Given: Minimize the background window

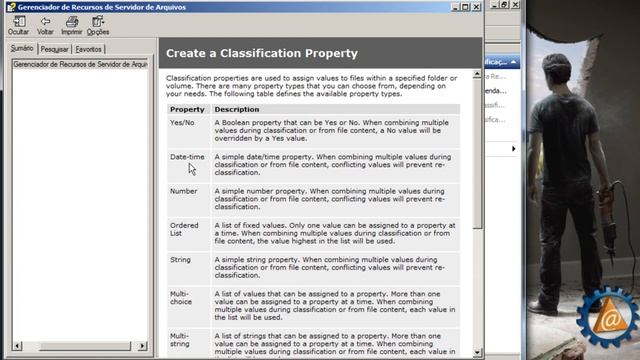Looking at the screenshot, I should (x=494, y=4).
